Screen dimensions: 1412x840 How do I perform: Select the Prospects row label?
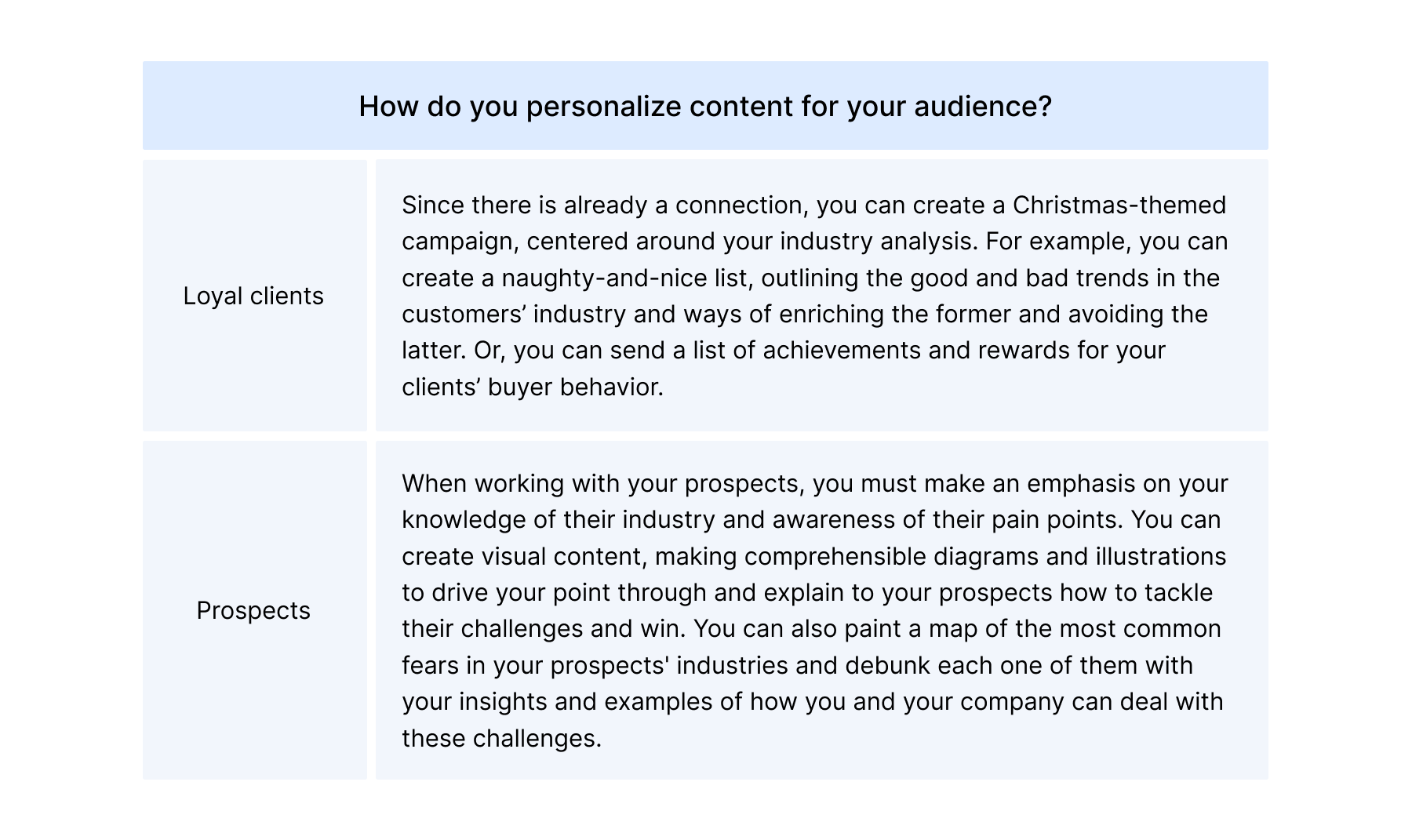tap(253, 610)
